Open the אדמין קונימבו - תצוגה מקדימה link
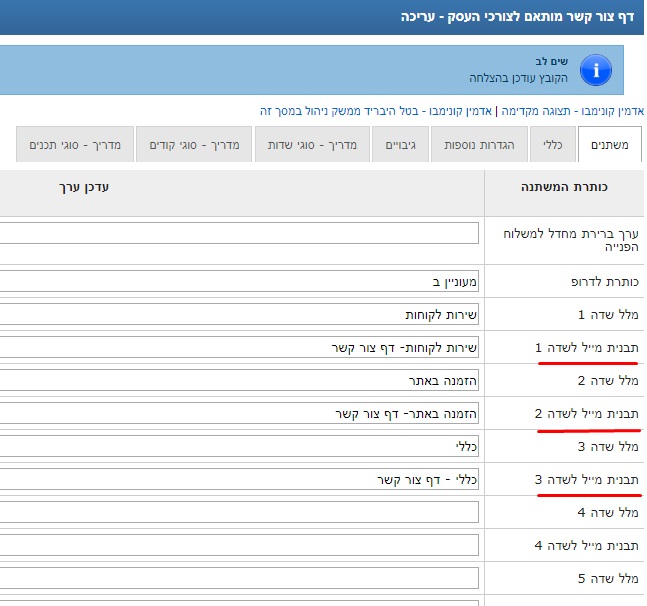 pos(572,111)
